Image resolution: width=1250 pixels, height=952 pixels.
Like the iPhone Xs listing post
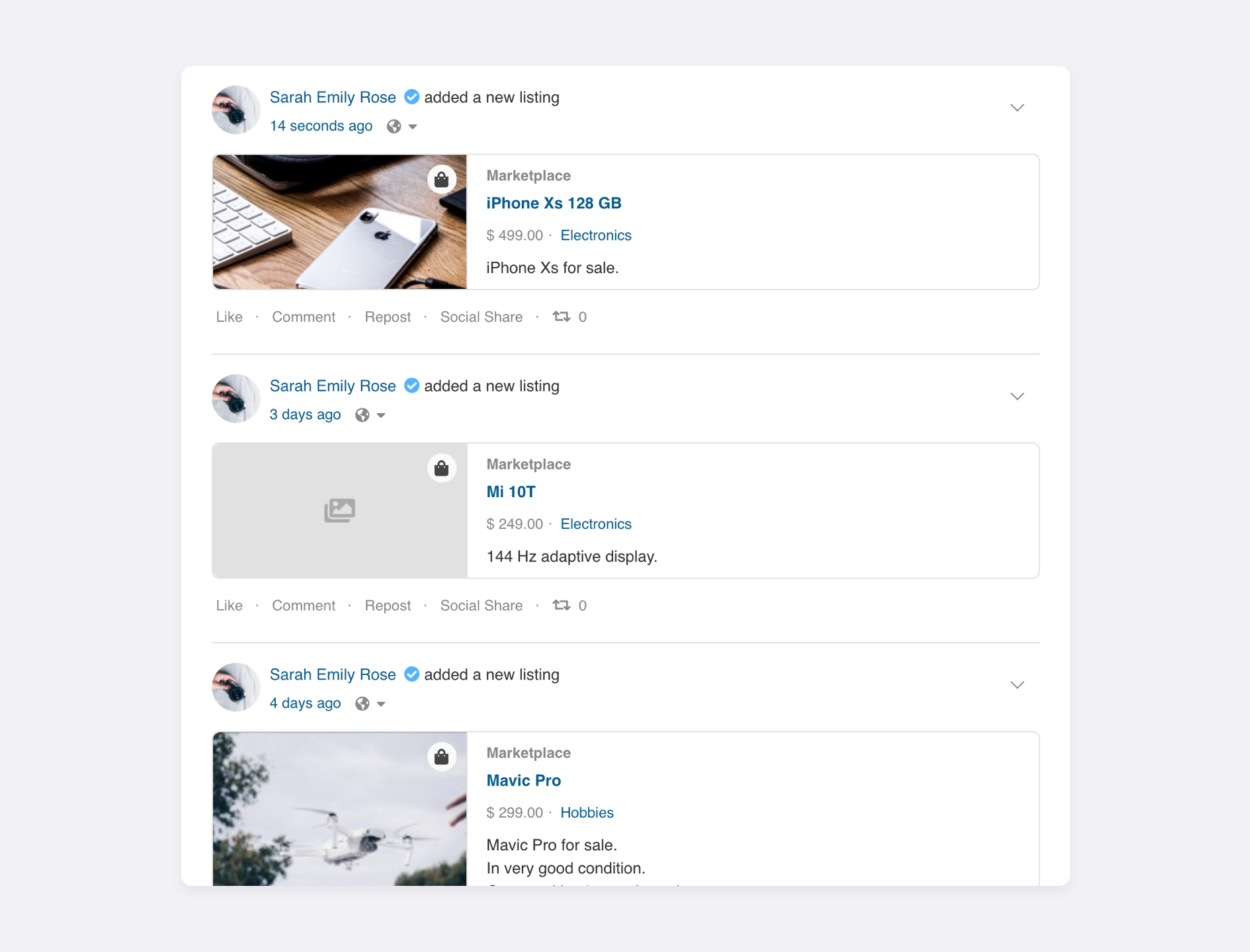coord(229,317)
